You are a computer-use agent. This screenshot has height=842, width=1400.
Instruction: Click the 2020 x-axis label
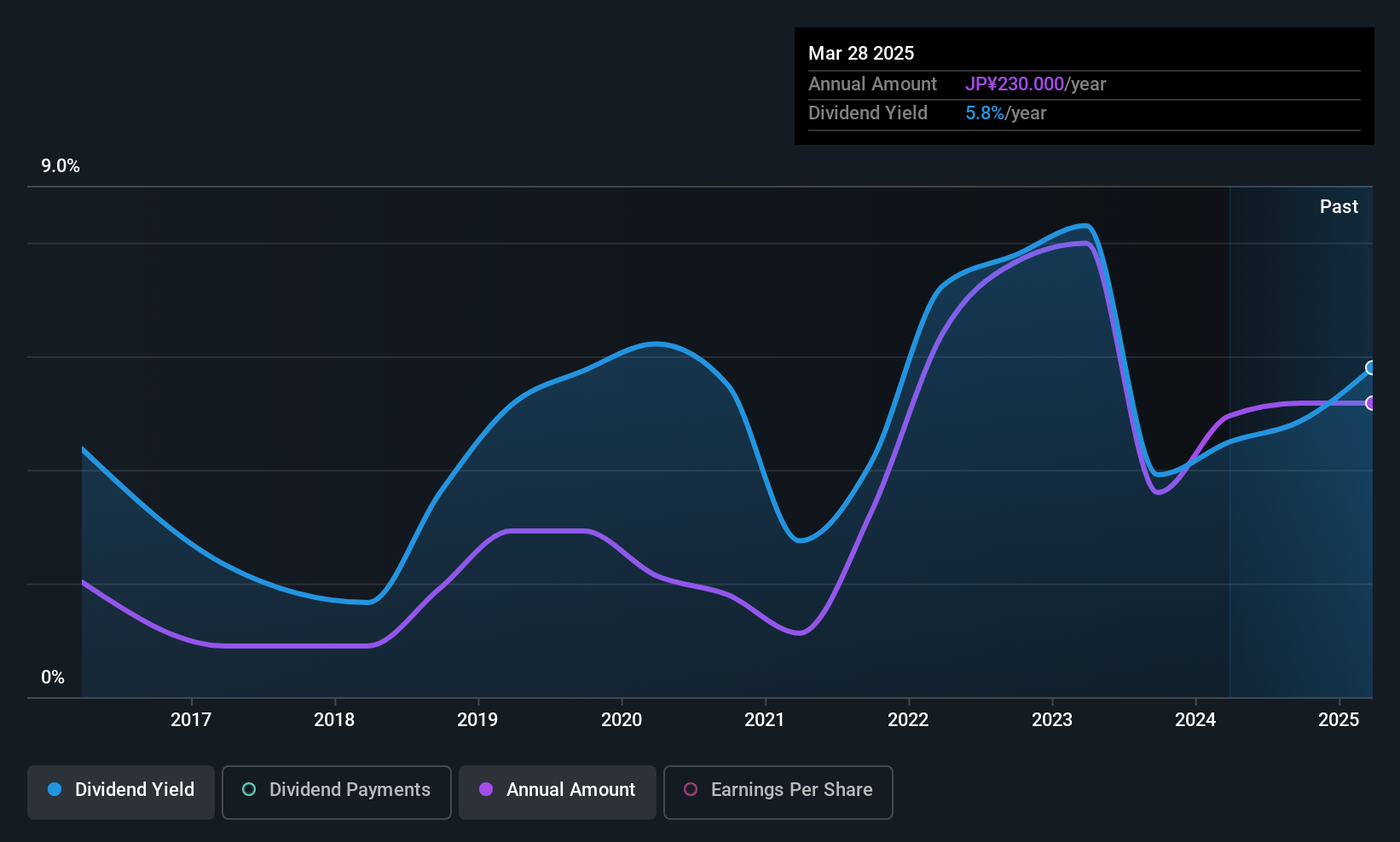tap(622, 720)
